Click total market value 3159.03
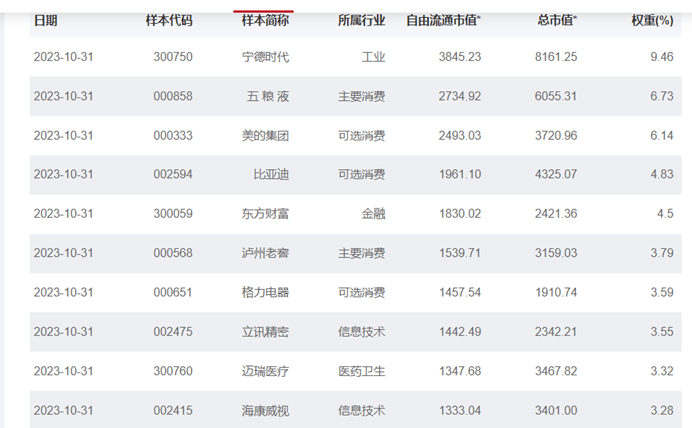Image resolution: width=692 pixels, height=428 pixels. coord(556,253)
